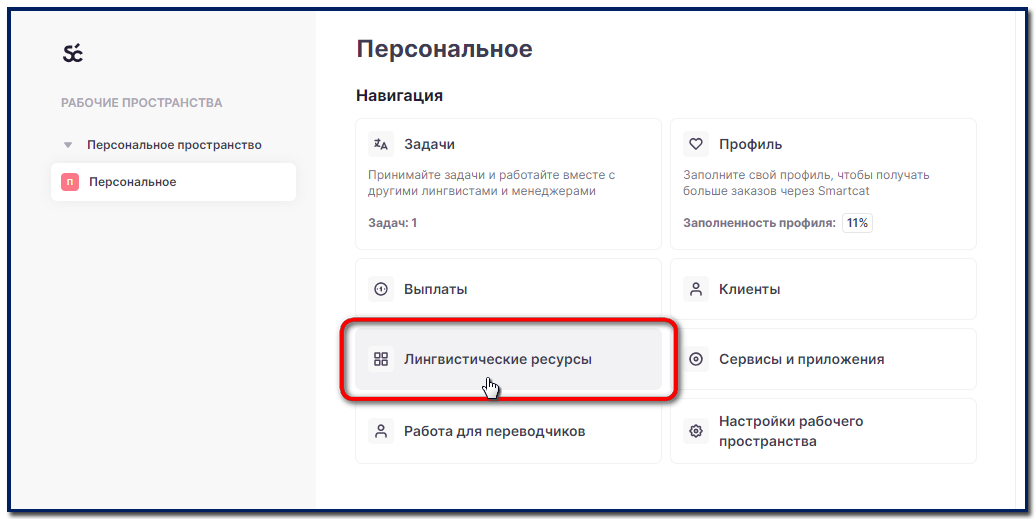Click the 11% profile completeness badge
The width and height of the screenshot is (1035, 519).
click(857, 223)
